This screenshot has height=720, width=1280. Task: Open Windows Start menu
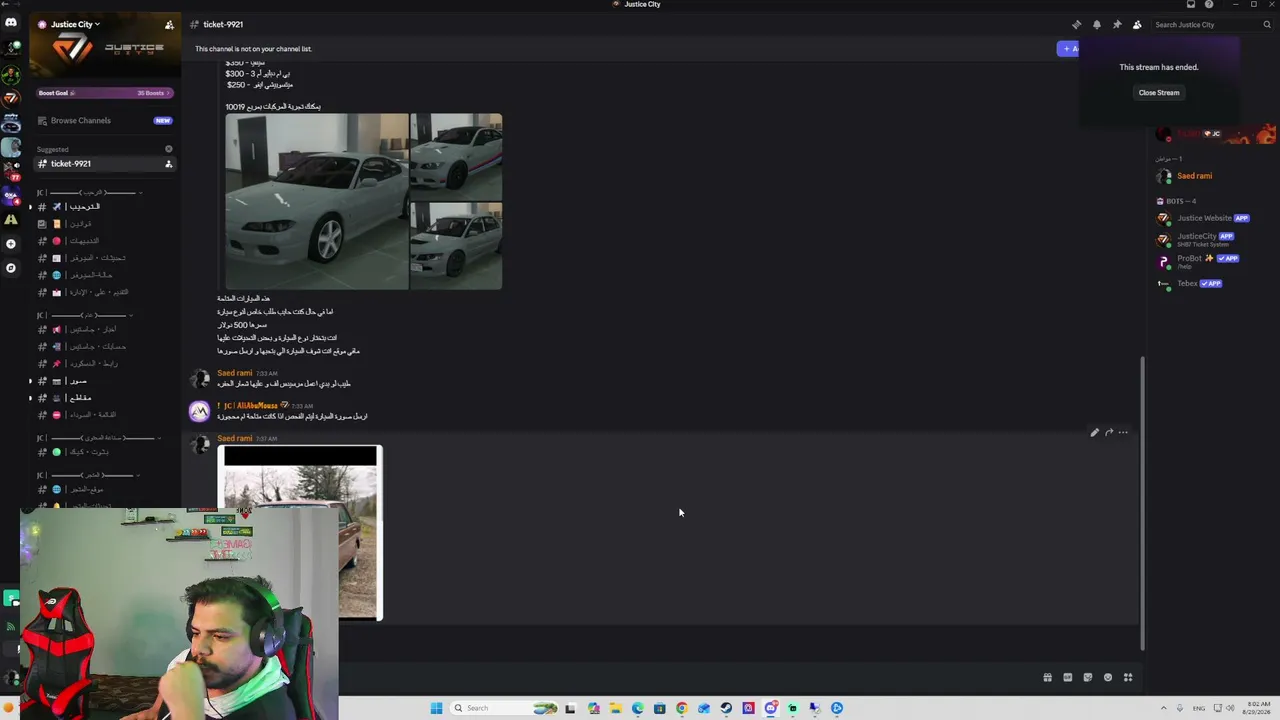coord(436,708)
